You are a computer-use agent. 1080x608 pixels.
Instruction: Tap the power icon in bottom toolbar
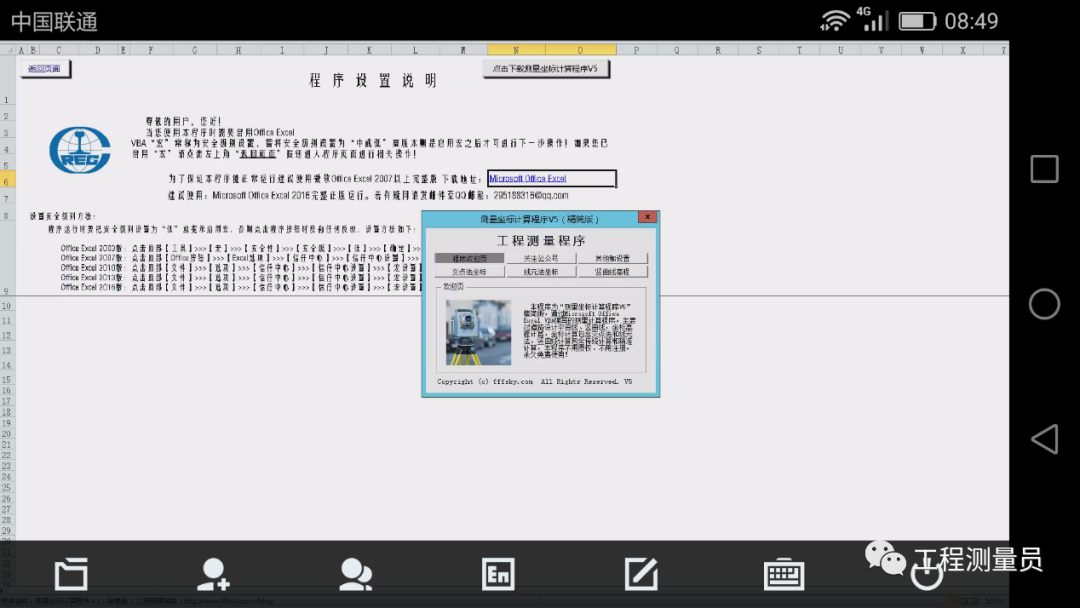[926, 574]
